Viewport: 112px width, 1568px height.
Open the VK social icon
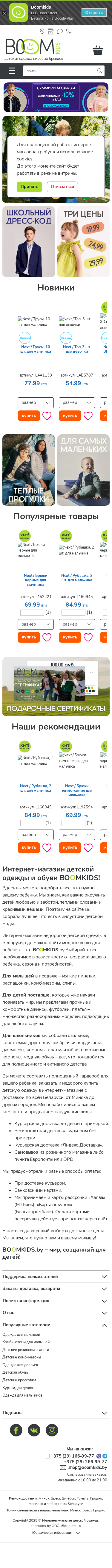pos(34,1430)
